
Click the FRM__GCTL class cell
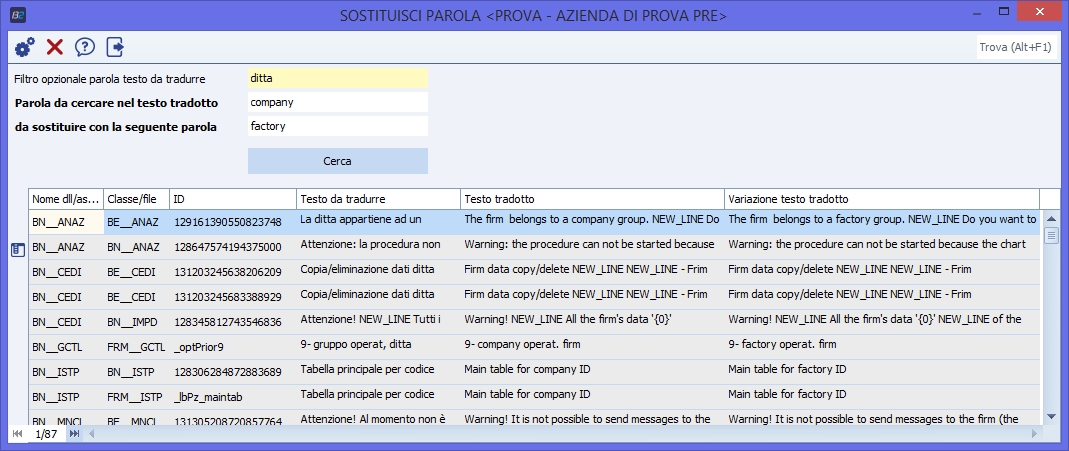(136, 347)
